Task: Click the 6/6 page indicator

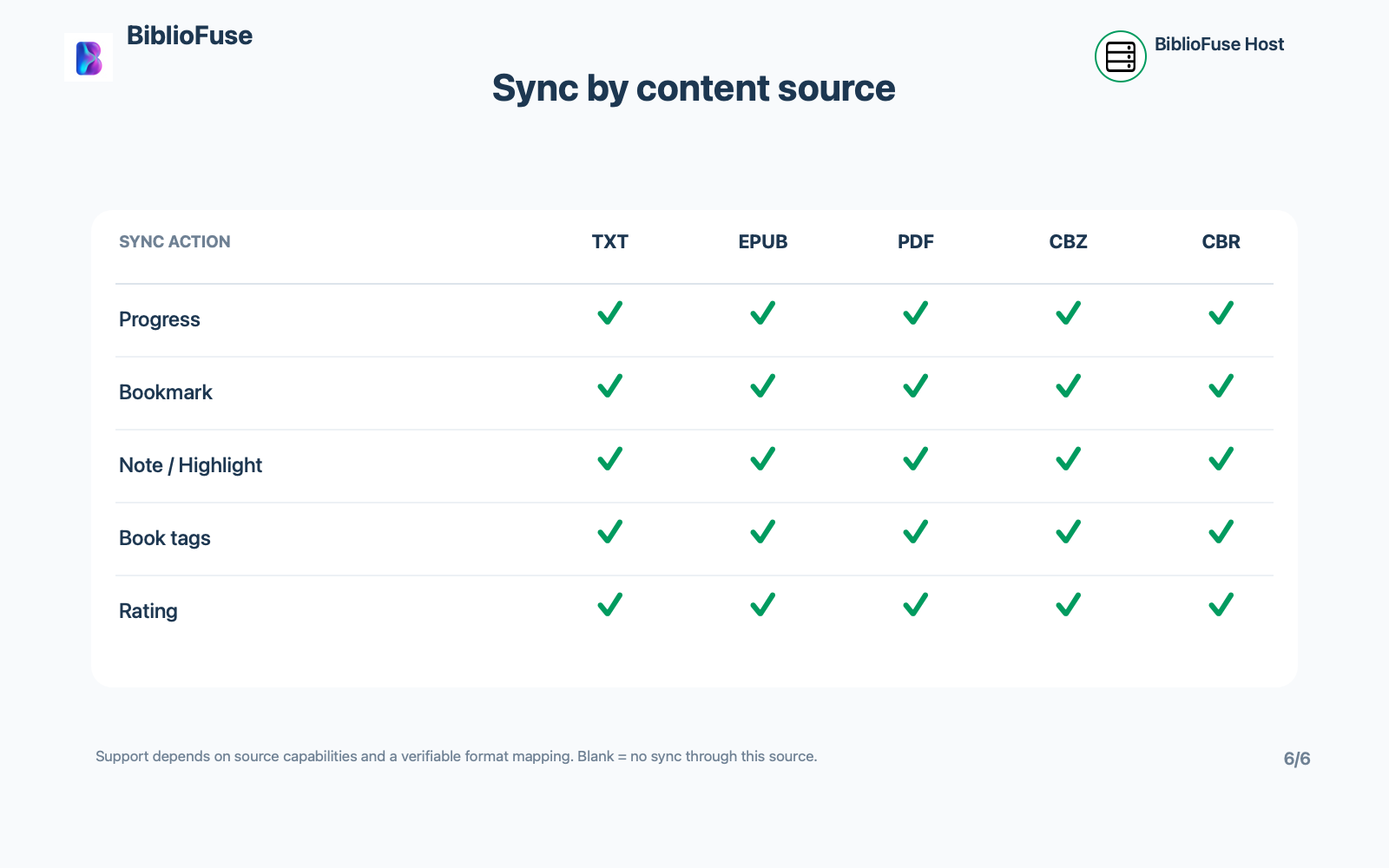Action: pyautogui.click(x=1297, y=759)
